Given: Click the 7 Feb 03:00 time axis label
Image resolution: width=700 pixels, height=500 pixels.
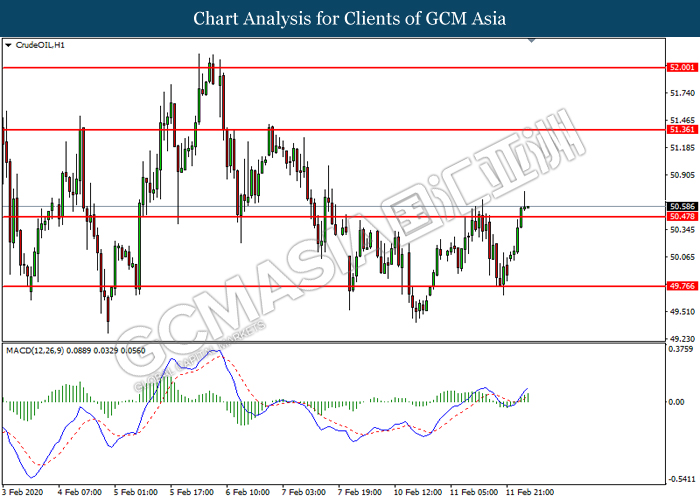Looking at the screenshot, I should click(304, 492).
